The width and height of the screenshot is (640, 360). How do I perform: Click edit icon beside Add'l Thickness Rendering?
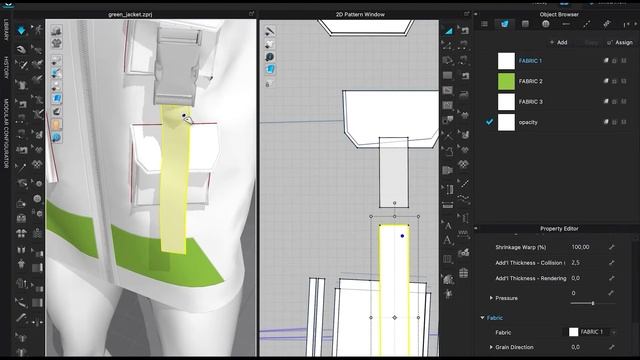click(611, 278)
